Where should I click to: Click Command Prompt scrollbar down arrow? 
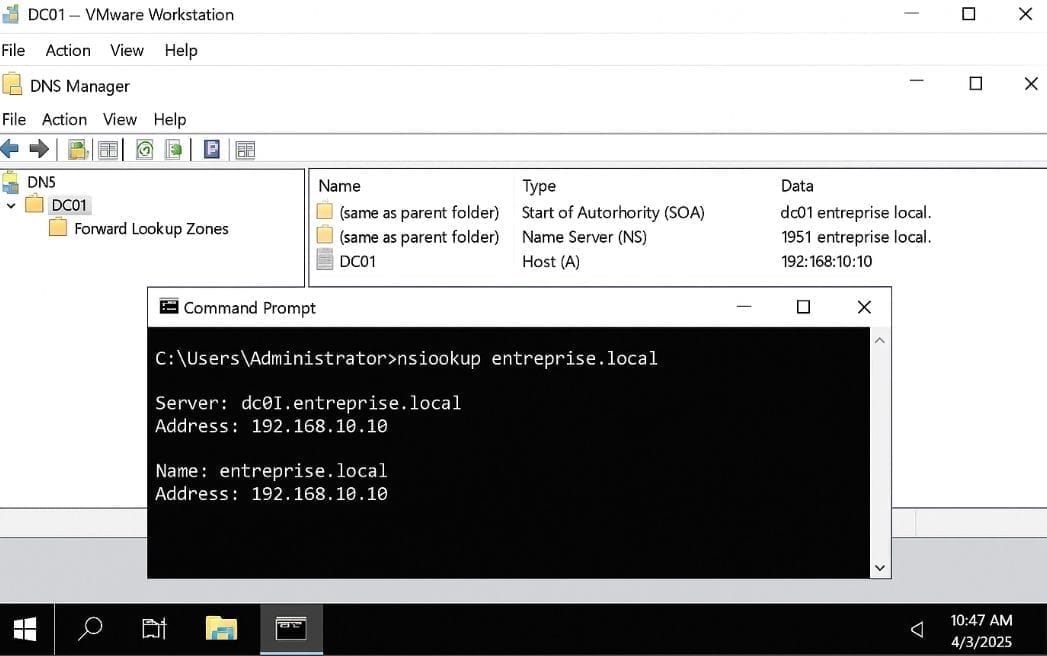point(880,567)
